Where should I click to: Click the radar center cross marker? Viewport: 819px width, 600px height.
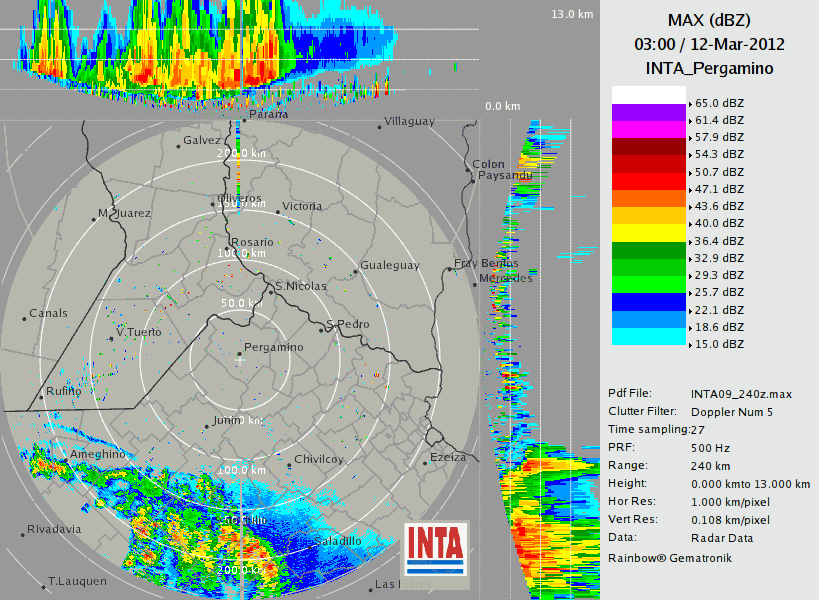tap(239, 359)
